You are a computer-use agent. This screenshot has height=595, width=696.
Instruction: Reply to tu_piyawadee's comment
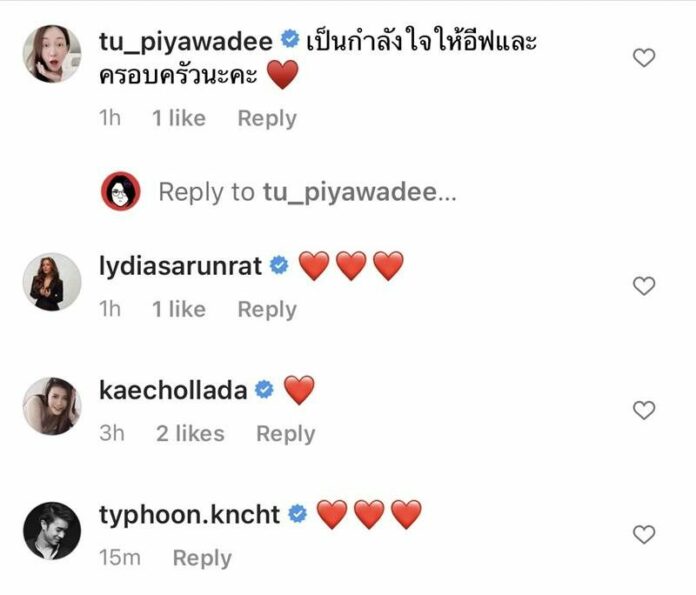click(x=267, y=119)
